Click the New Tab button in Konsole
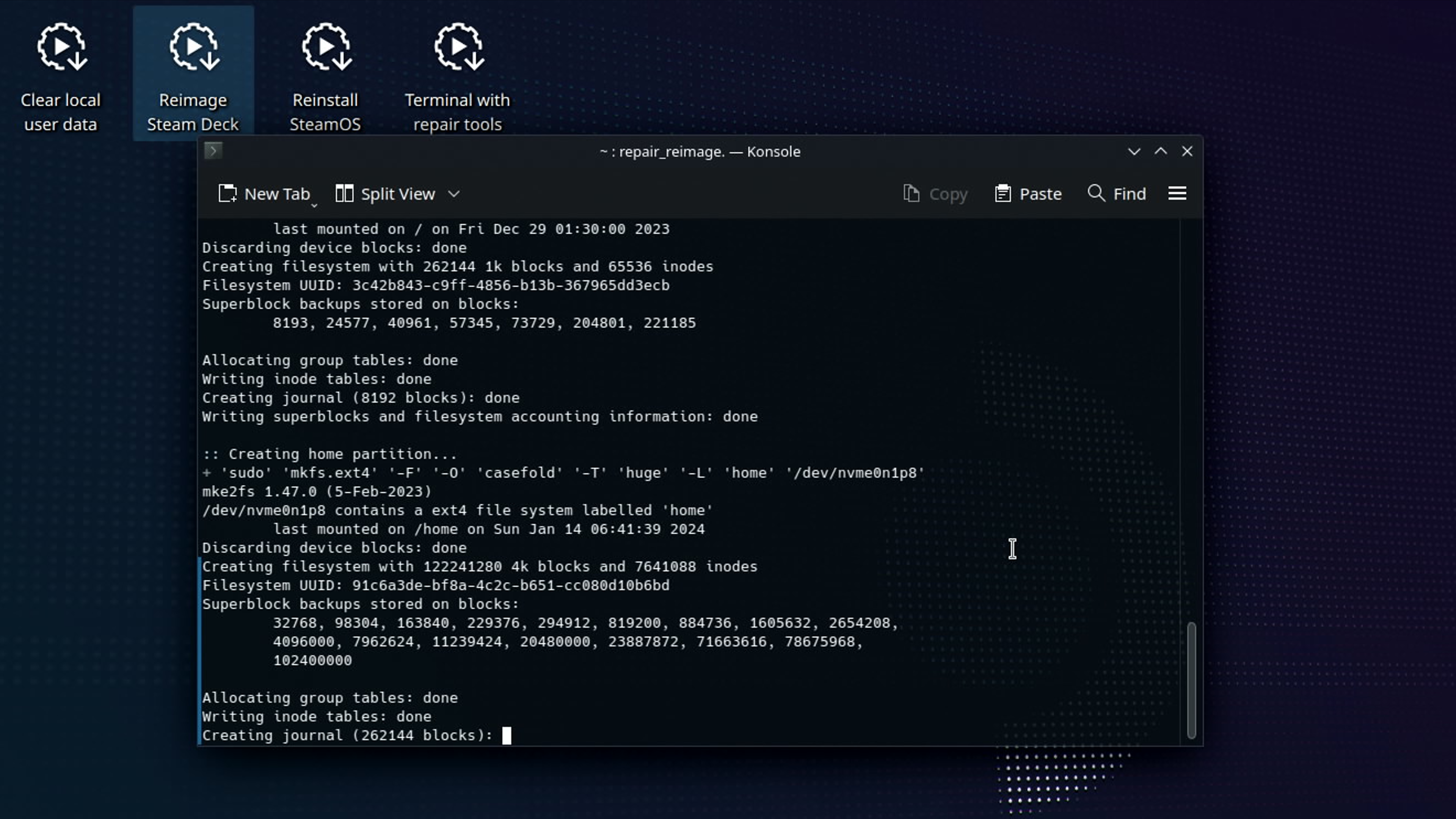Screen dimensions: 1456x819 (265, 194)
